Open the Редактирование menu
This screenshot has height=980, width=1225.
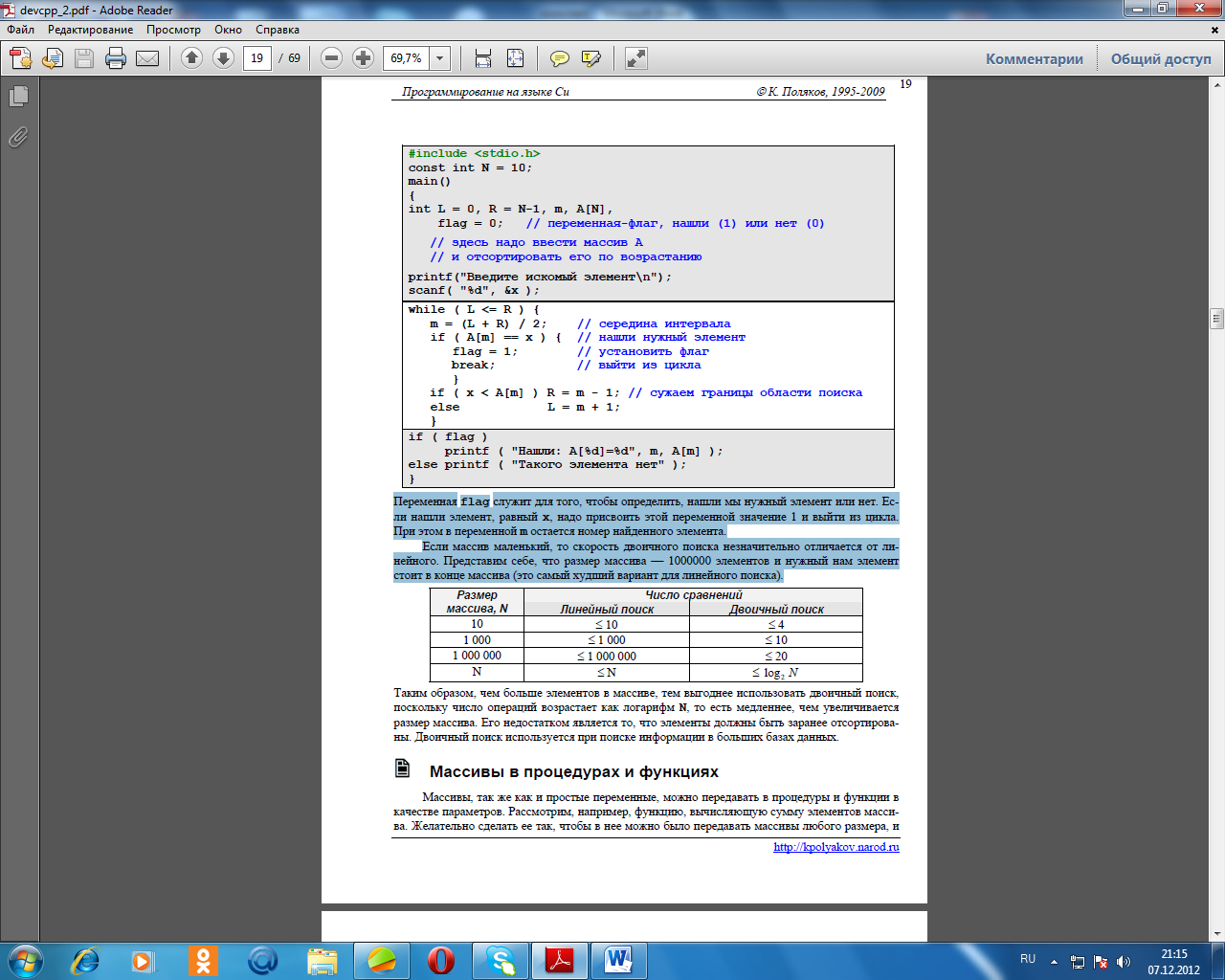click(91, 30)
